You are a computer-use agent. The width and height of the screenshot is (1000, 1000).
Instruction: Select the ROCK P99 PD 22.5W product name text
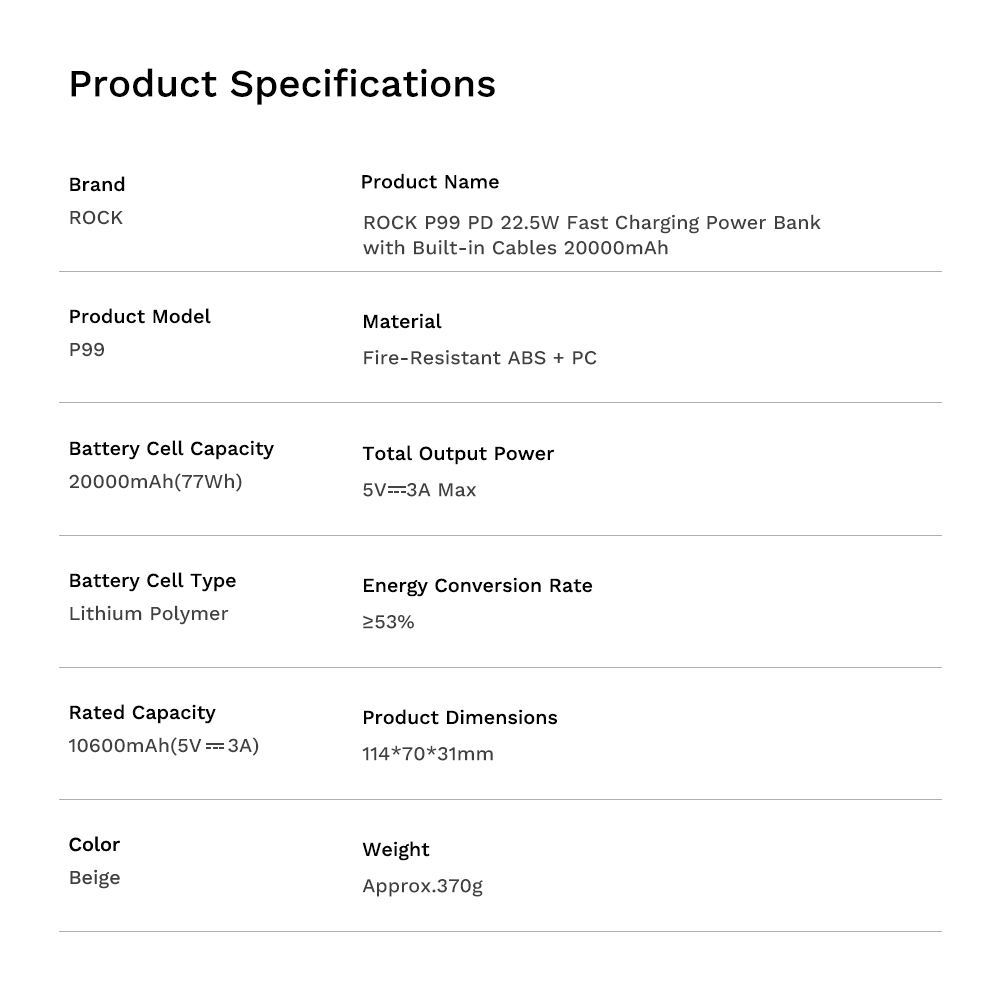pyautogui.click(x=591, y=235)
